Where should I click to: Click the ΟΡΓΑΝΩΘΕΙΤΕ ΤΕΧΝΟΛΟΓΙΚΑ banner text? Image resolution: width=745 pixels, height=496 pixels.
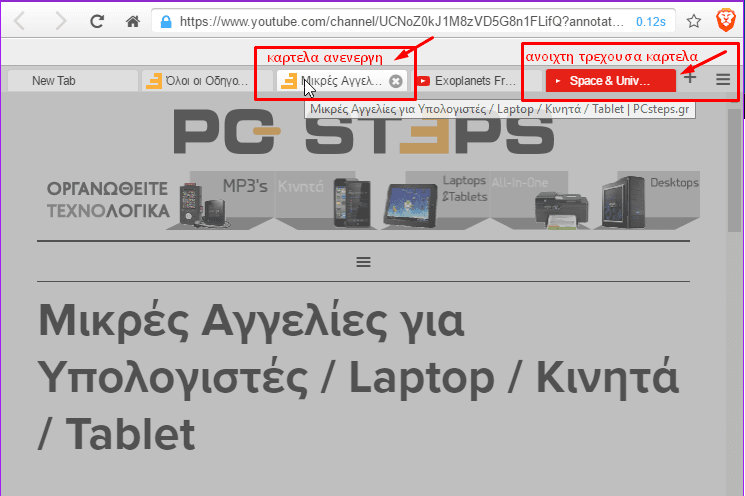(108, 200)
